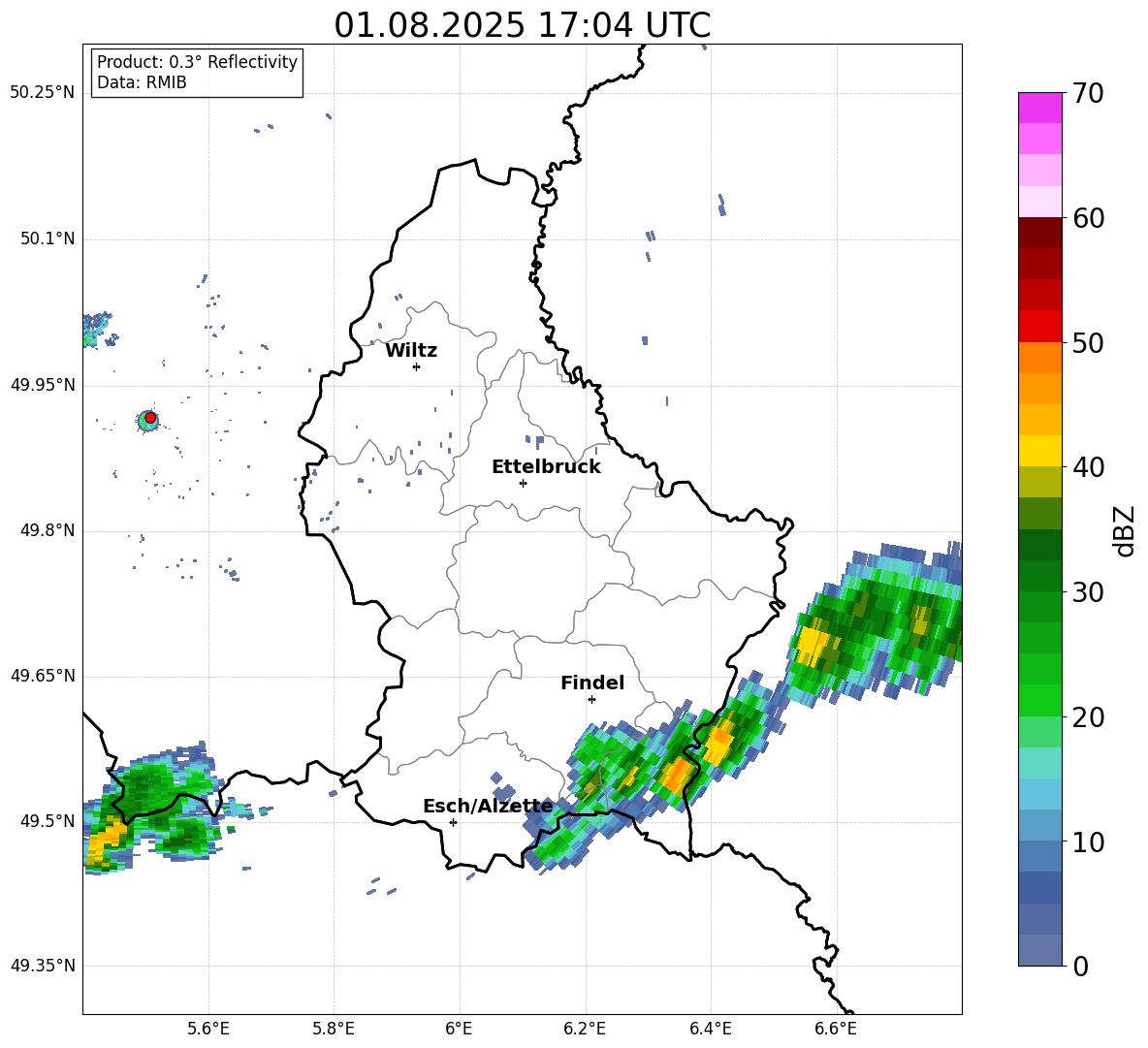
Task: Click the Findel cross marker
Action: click(591, 699)
